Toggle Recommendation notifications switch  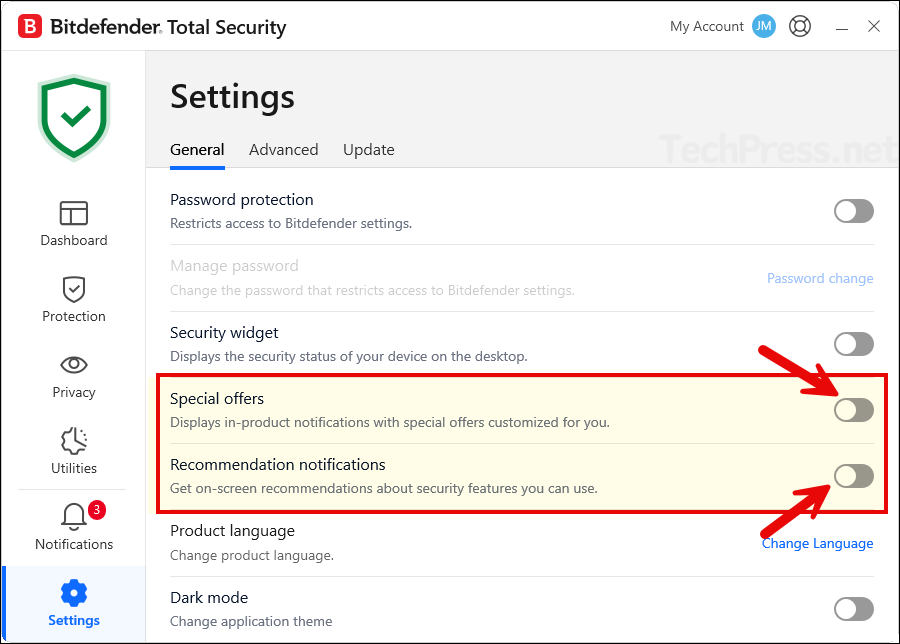pos(854,476)
